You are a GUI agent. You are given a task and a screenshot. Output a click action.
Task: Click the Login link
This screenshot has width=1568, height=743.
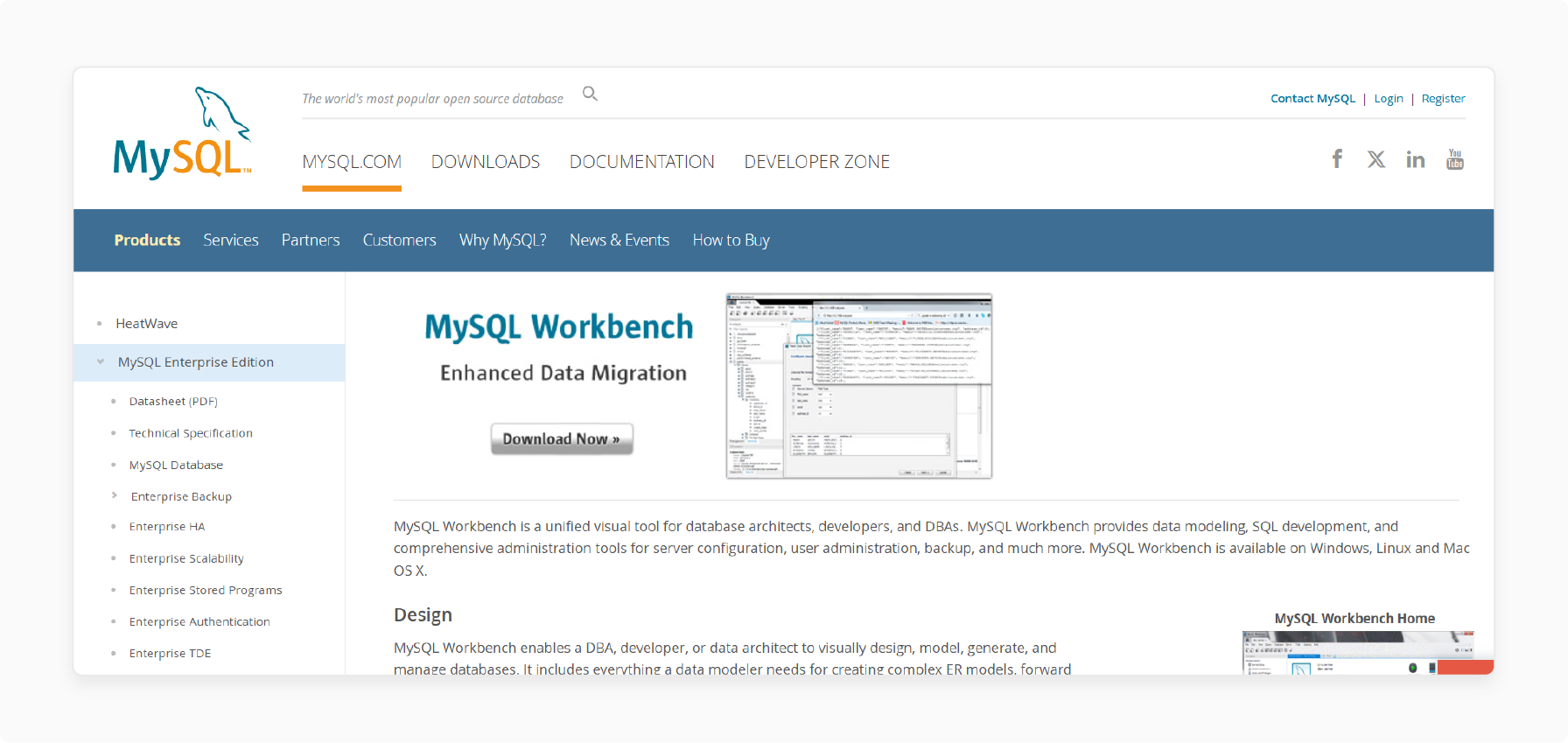point(1389,99)
